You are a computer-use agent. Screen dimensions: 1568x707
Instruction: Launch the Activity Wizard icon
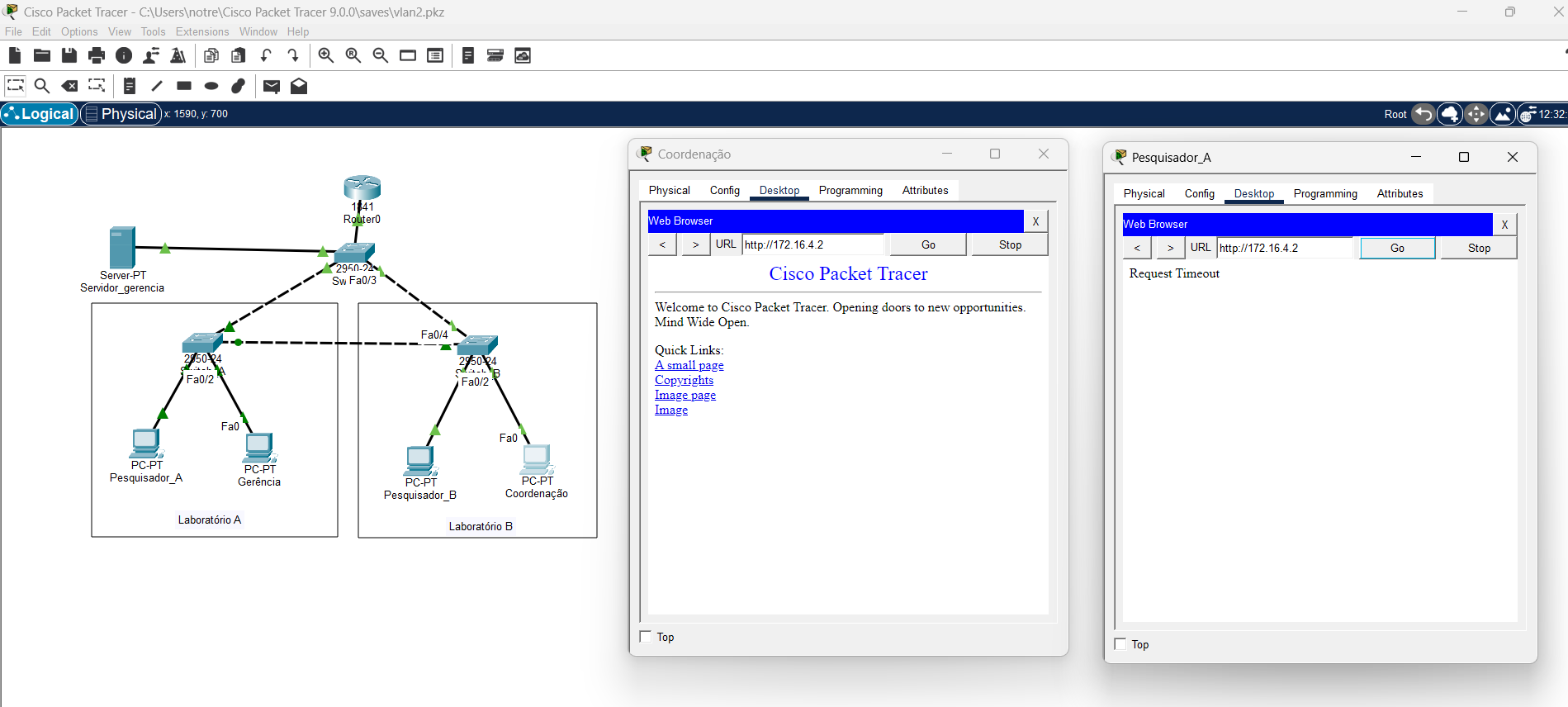click(178, 55)
